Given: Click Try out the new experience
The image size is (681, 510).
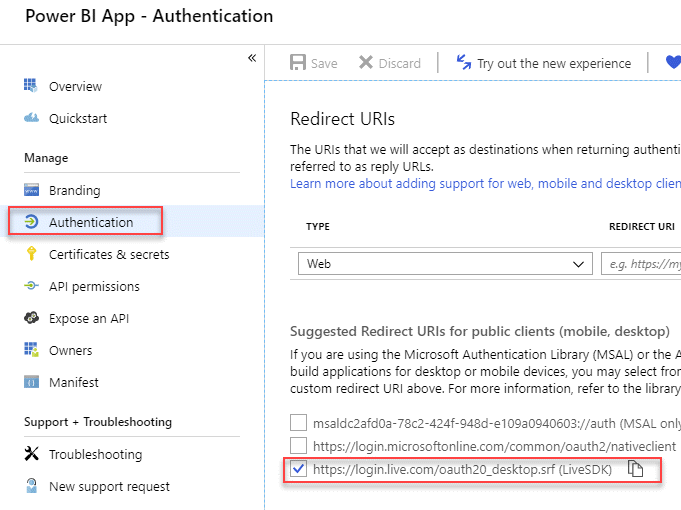Looking at the screenshot, I should point(554,63).
